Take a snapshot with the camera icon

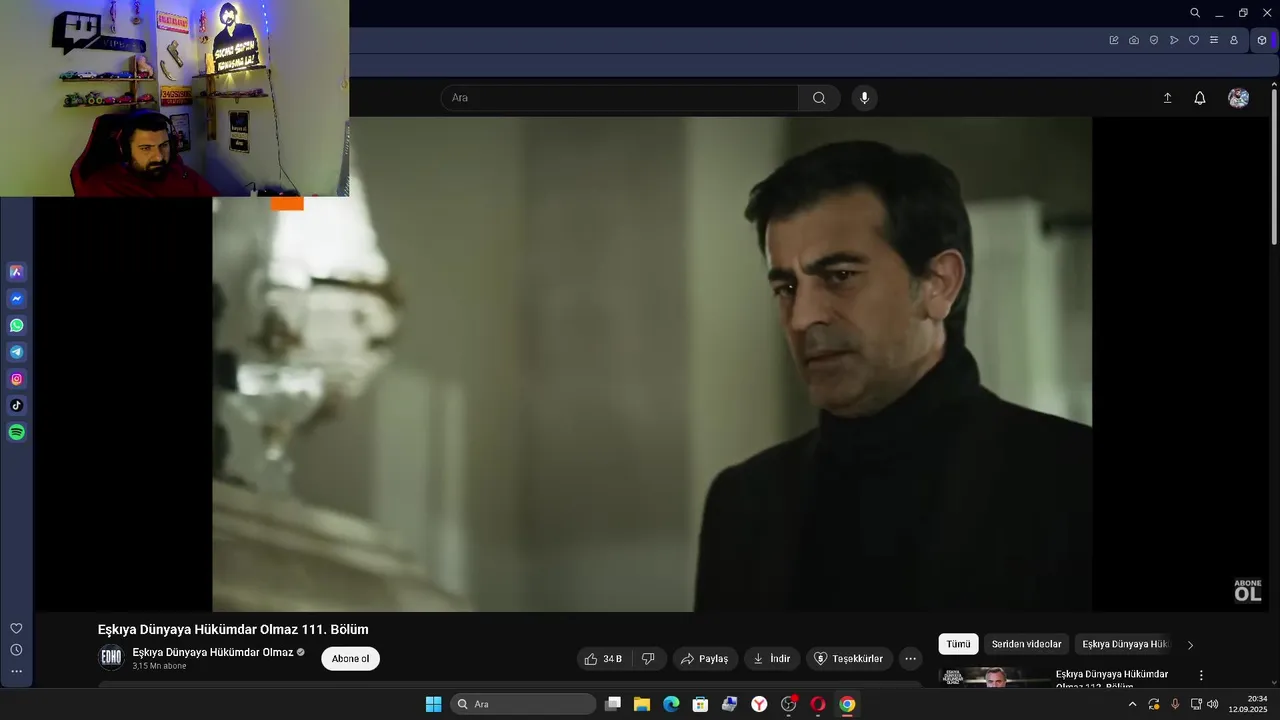pos(1134,40)
